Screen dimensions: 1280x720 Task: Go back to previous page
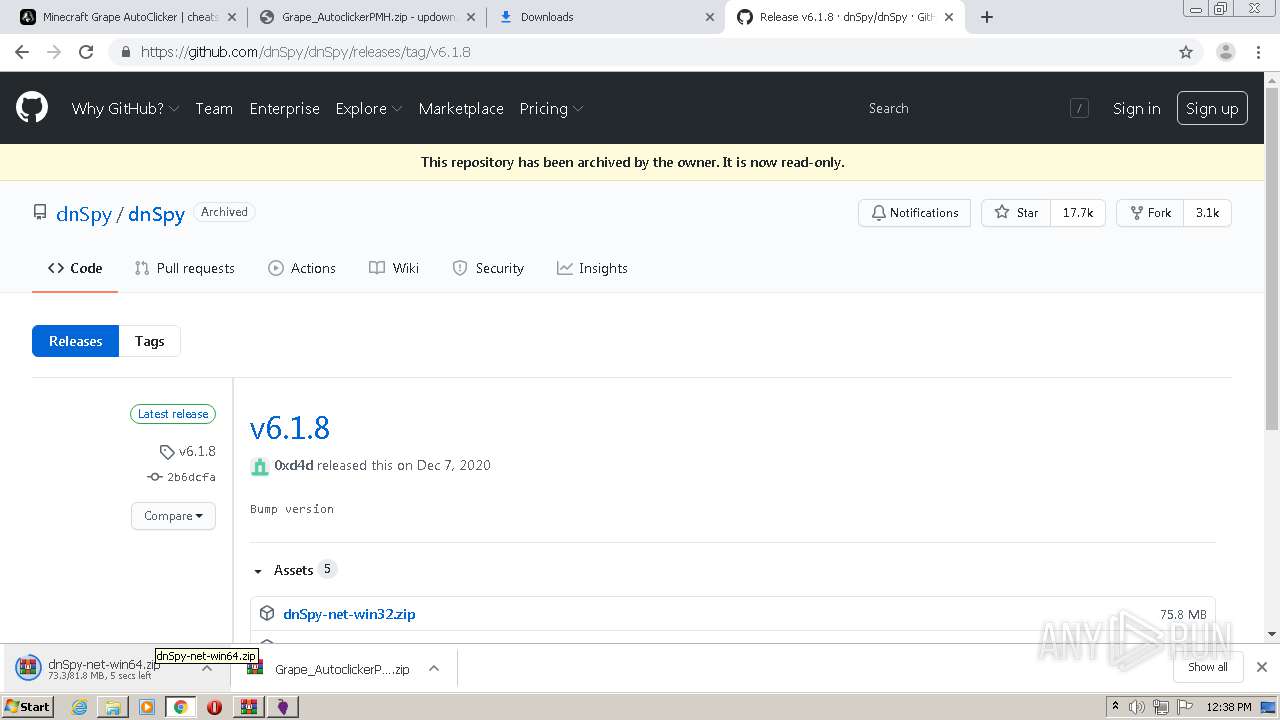pyautogui.click(x=22, y=52)
